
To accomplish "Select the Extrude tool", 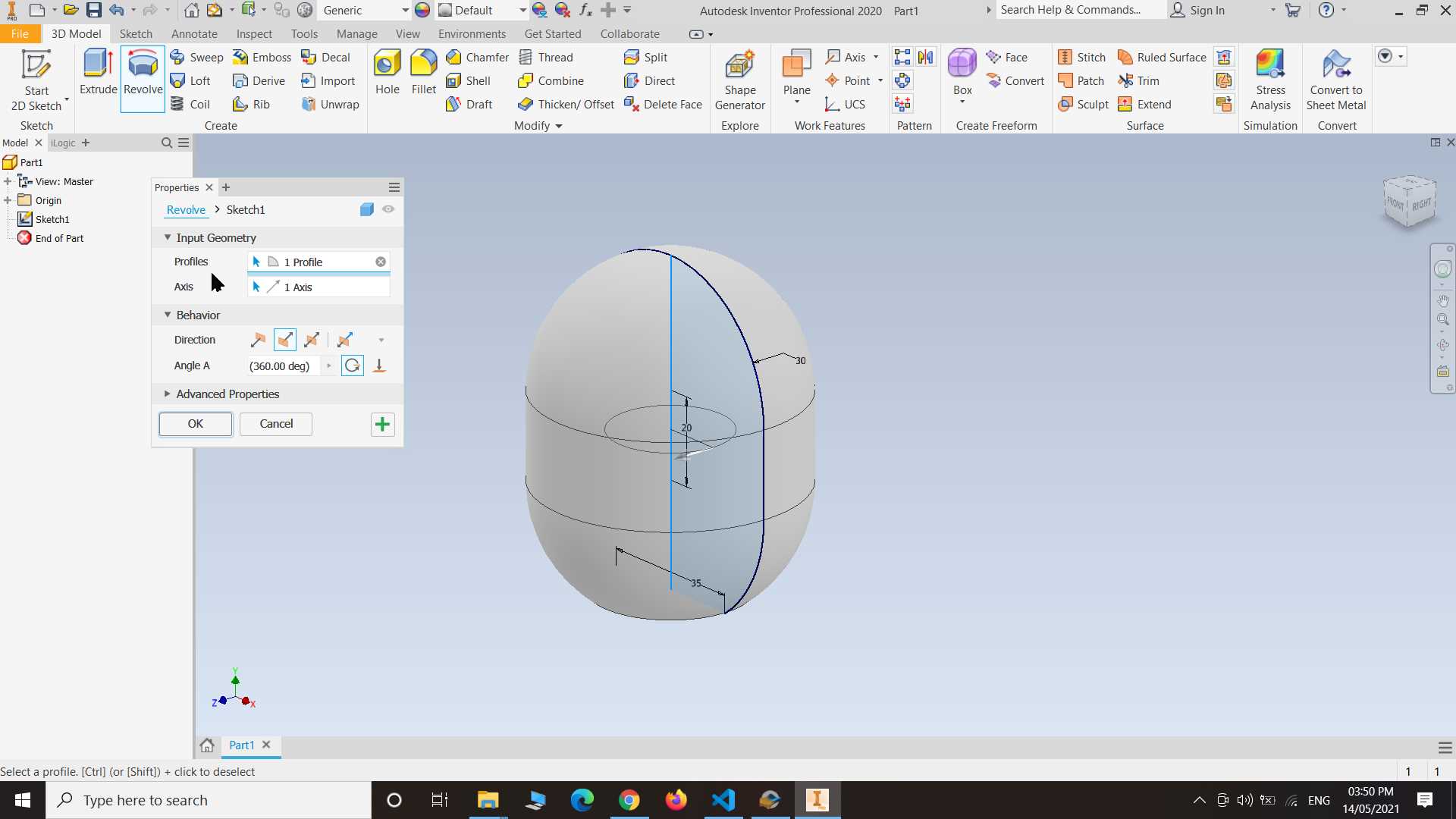I will point(99,73).
